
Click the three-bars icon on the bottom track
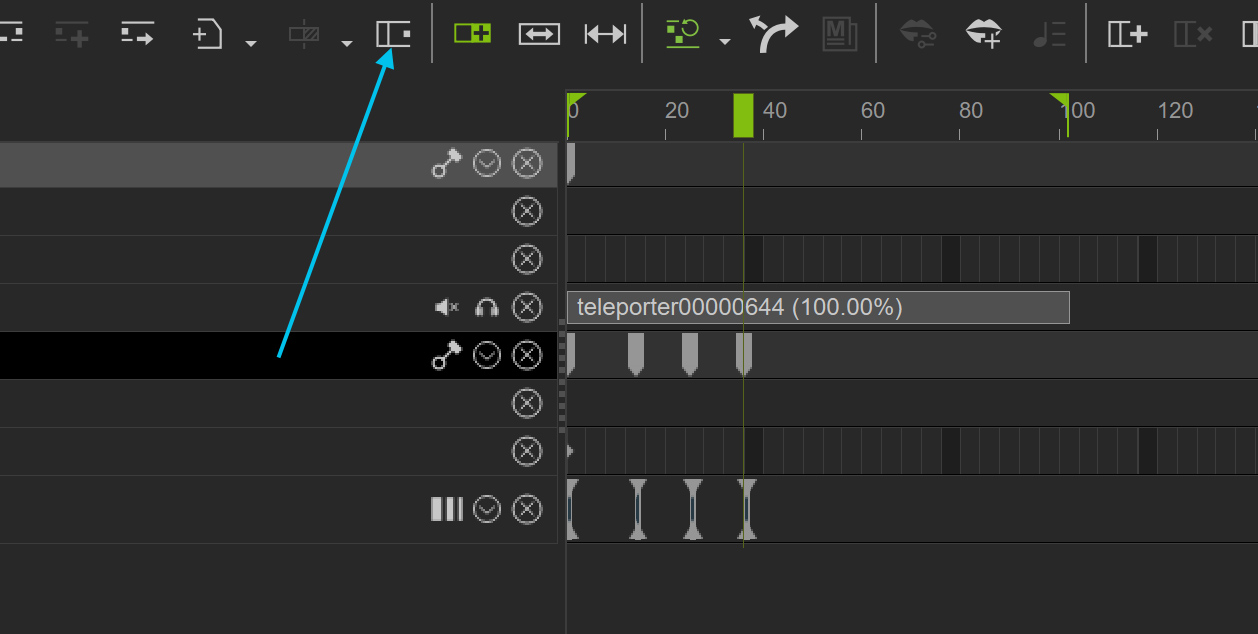coord(447,510)
